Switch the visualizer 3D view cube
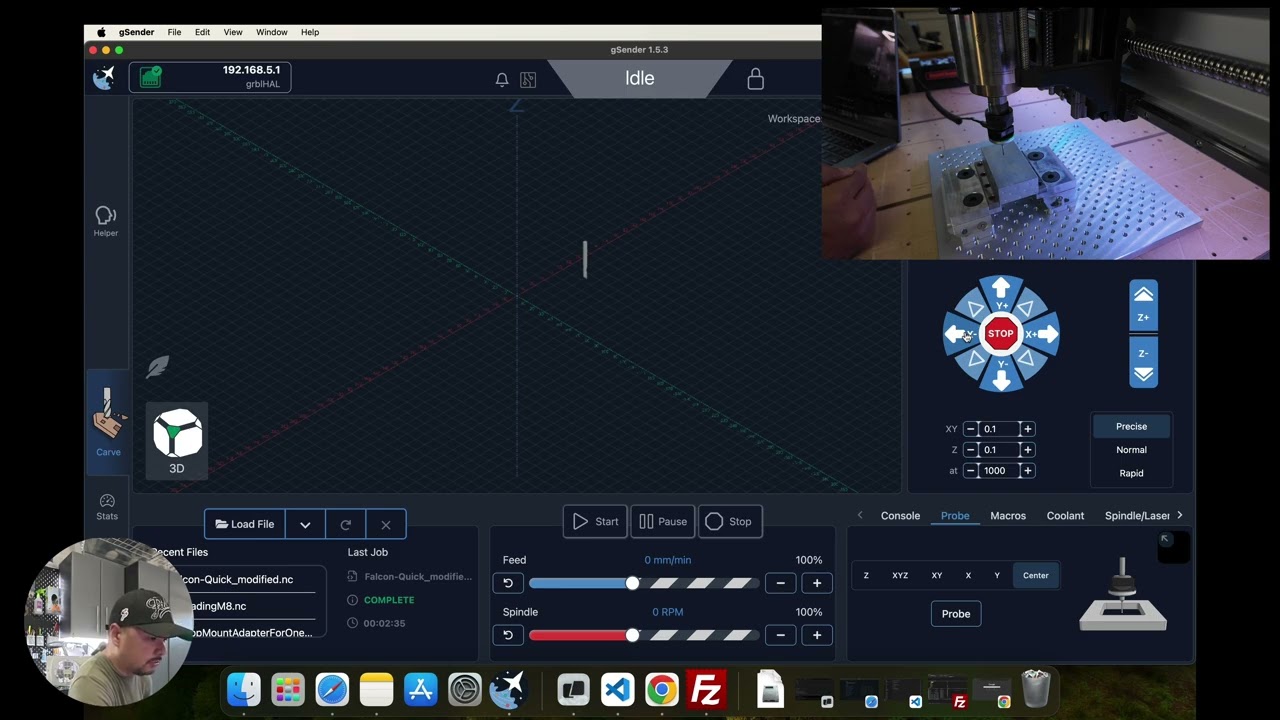The width and height of the screenshot is (1280, 720). pos(177,440)
